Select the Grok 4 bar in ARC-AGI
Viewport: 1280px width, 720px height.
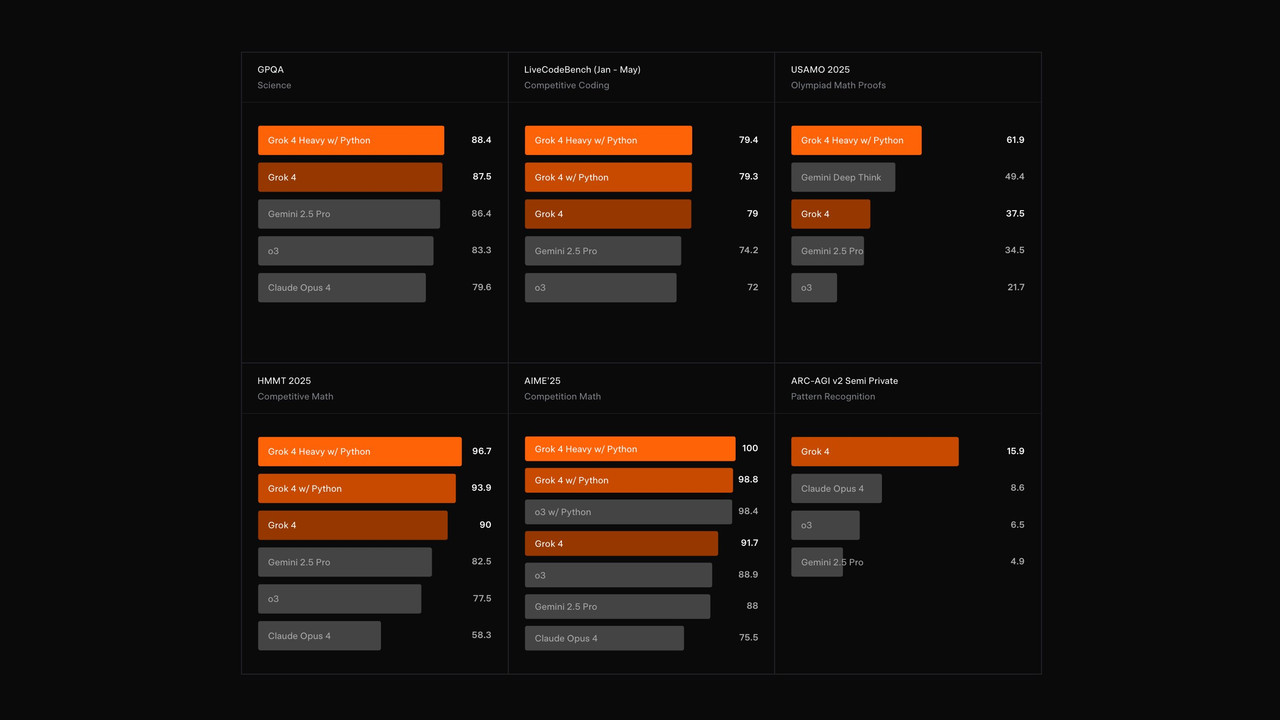875,452
